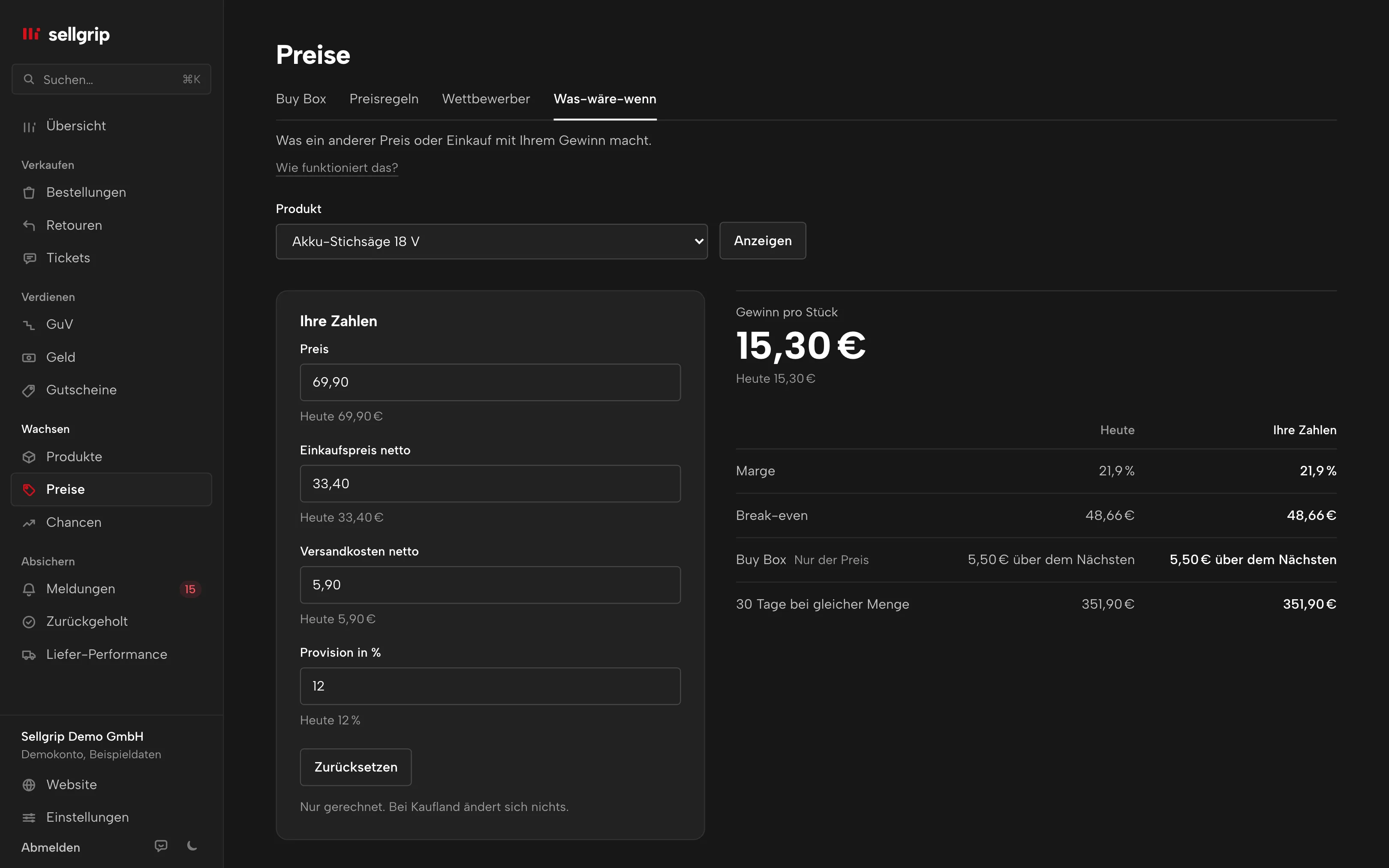Image resolution: width=1389 pixels, height=868 pixels.
Task: Click the Liefer-Performance truck icon
Action: (29, 655)
